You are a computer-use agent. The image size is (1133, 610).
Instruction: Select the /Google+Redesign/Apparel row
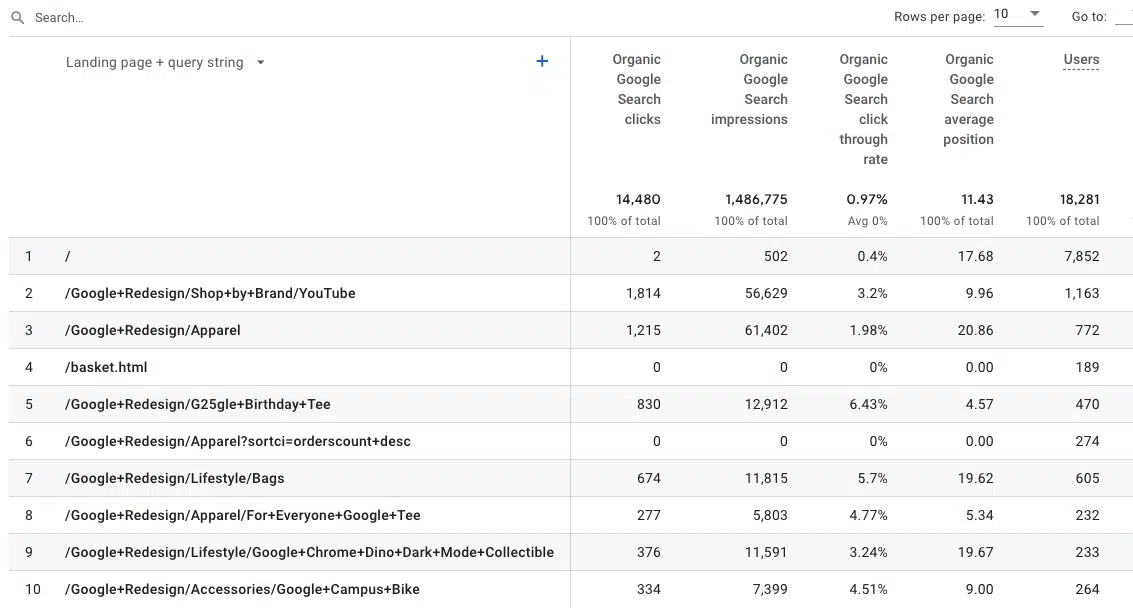pos(153,330)
